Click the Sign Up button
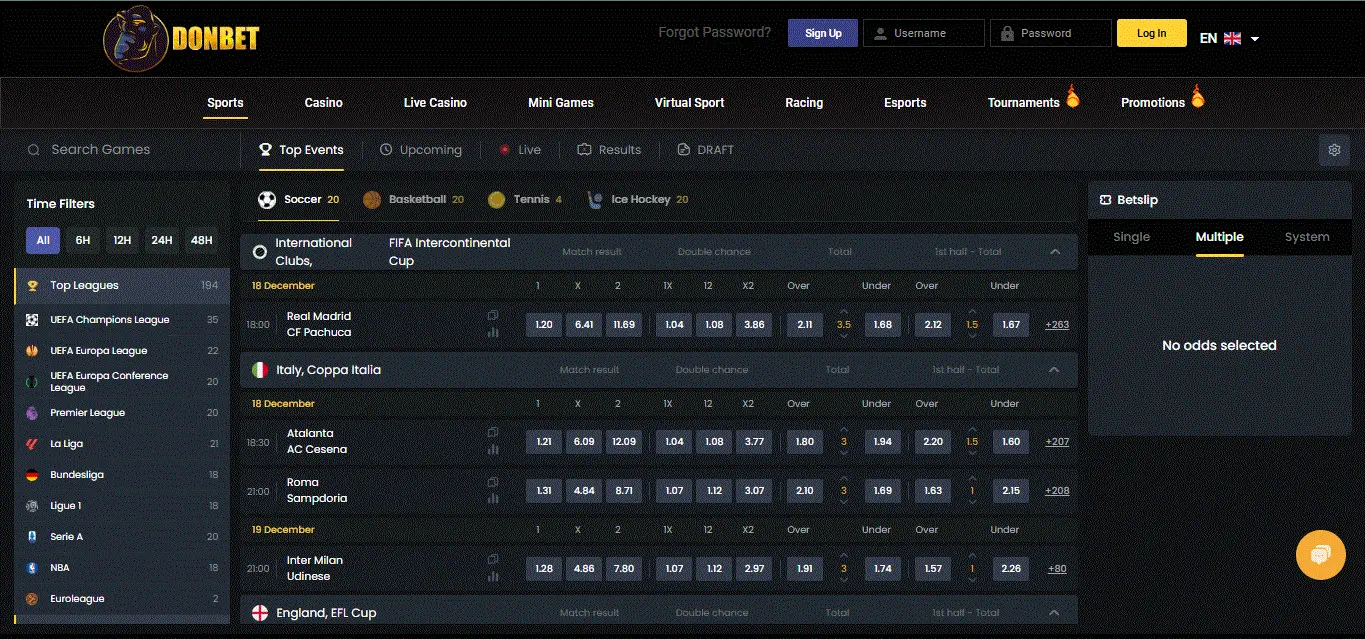 [823, 33]
